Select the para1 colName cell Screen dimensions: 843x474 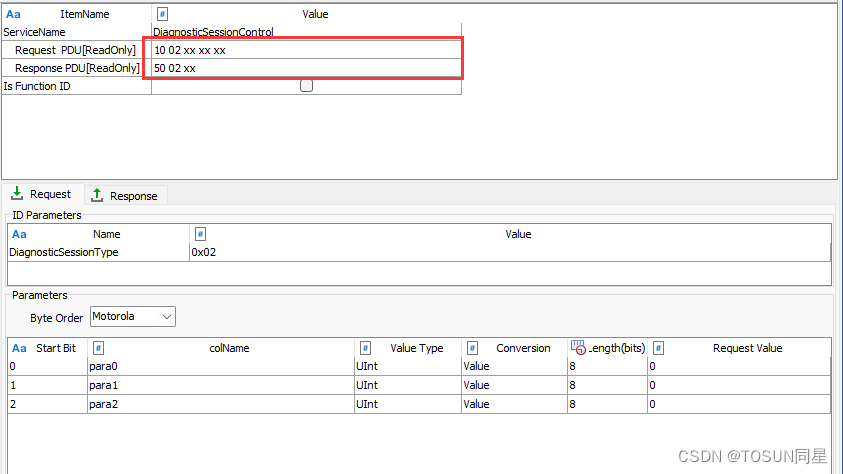pyautogui.click(x=220, y=385)
